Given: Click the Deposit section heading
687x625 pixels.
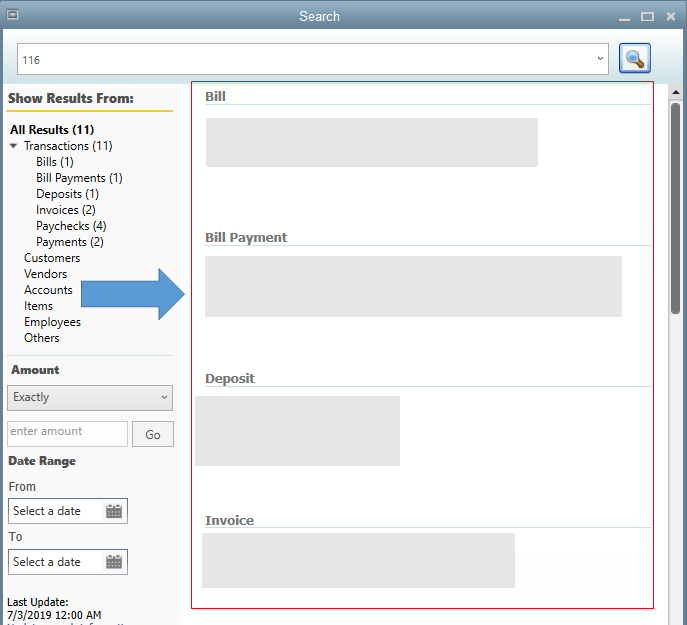Looking at the screenshot, I should 230,379.
